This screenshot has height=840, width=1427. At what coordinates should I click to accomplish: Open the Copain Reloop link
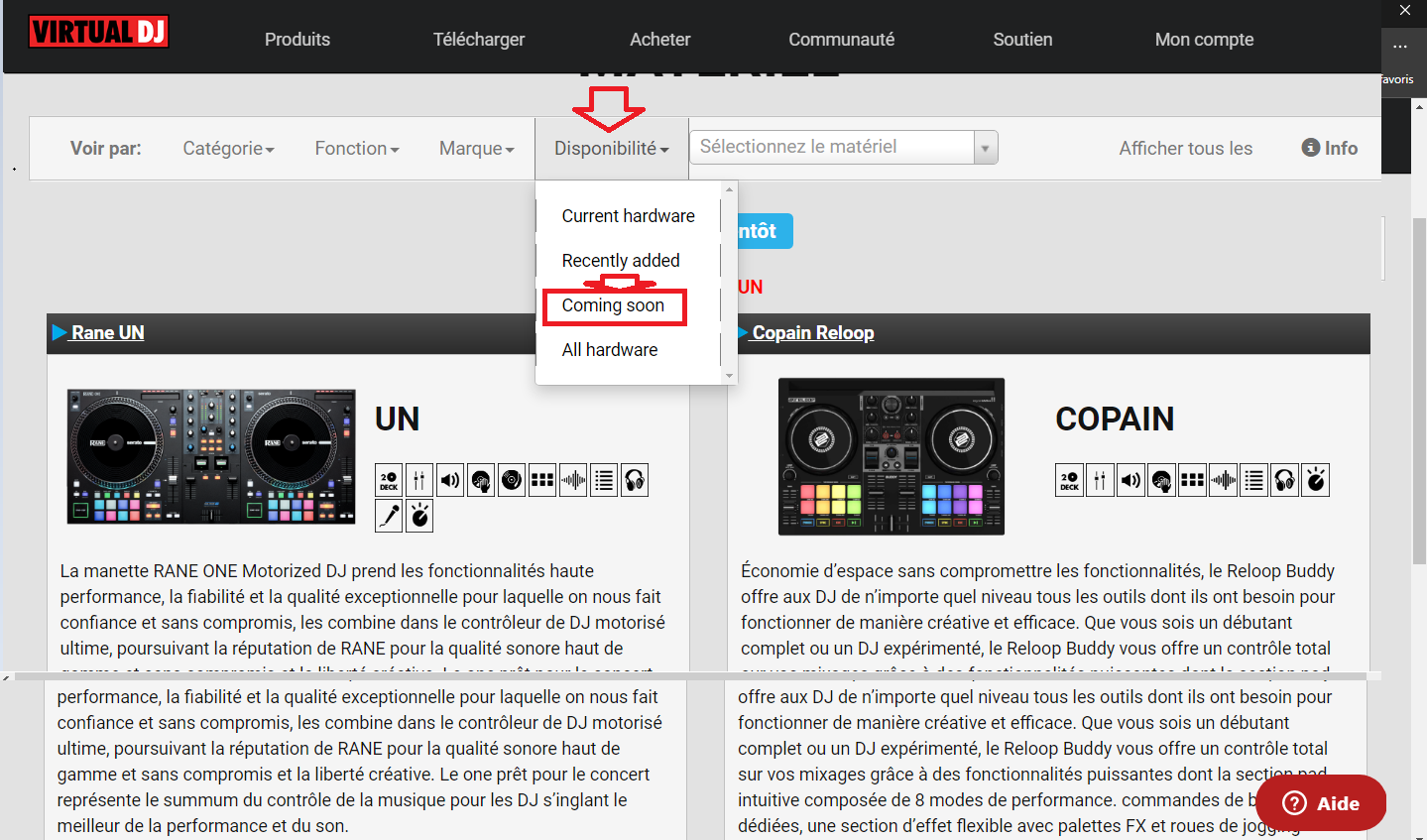813,332
